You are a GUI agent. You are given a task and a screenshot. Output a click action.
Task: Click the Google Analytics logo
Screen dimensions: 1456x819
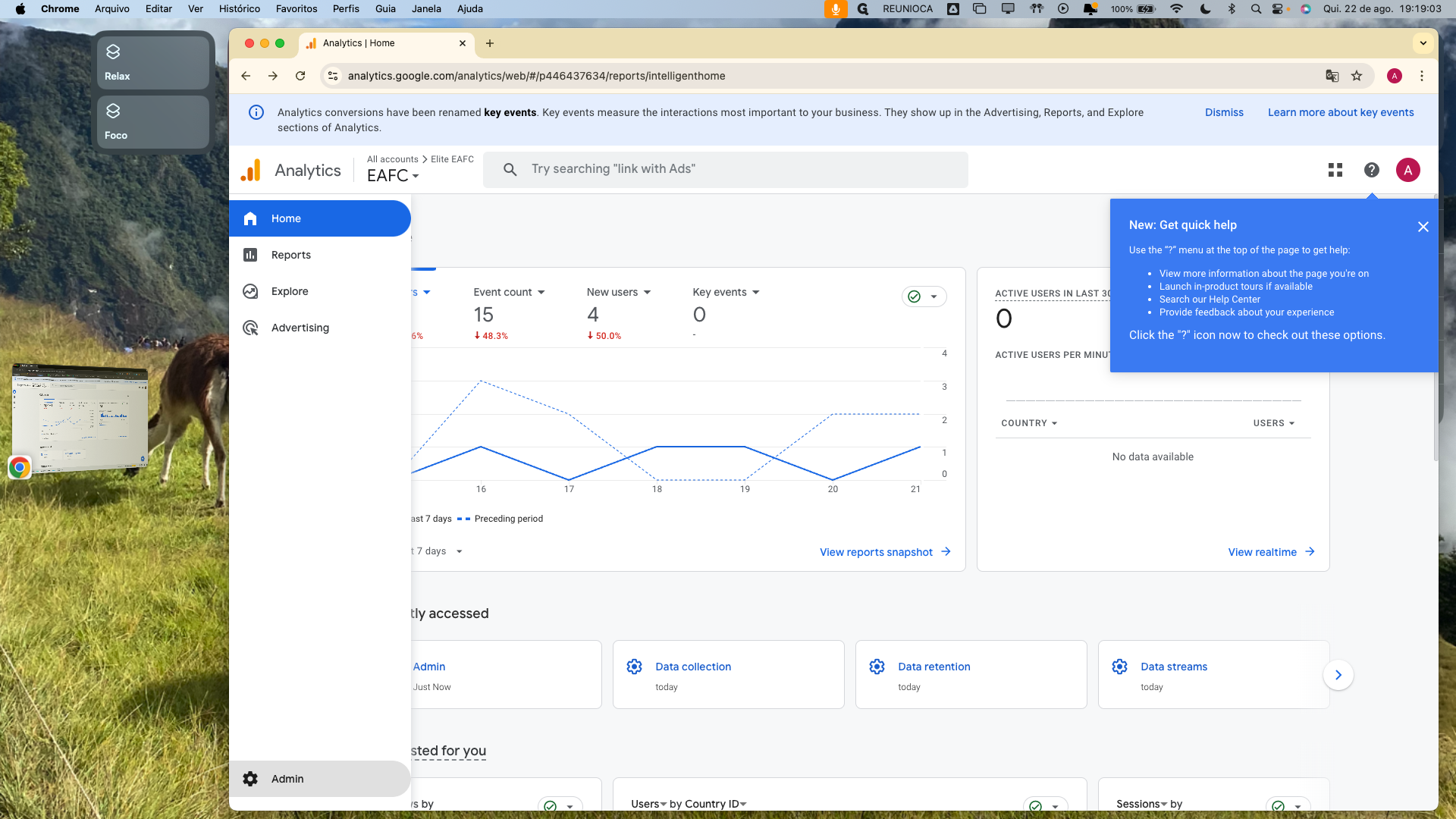pos(251,171)
